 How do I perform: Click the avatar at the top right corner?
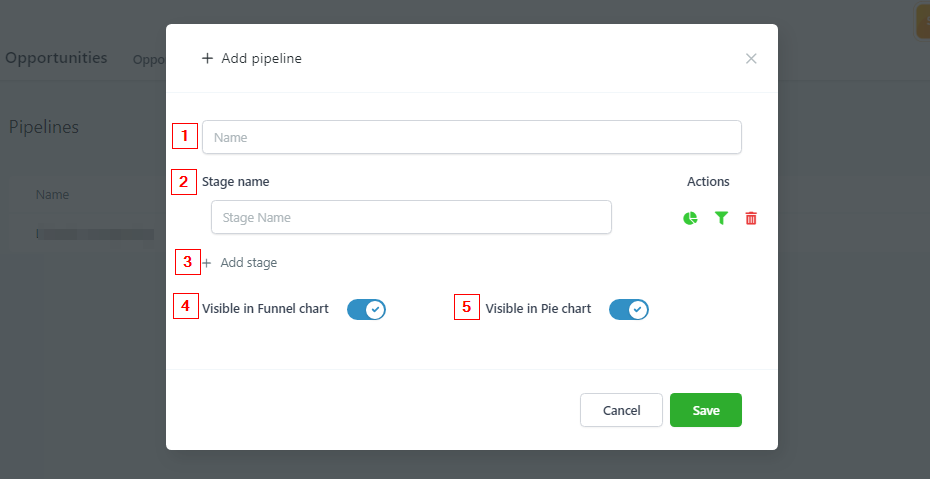[923, 21]
